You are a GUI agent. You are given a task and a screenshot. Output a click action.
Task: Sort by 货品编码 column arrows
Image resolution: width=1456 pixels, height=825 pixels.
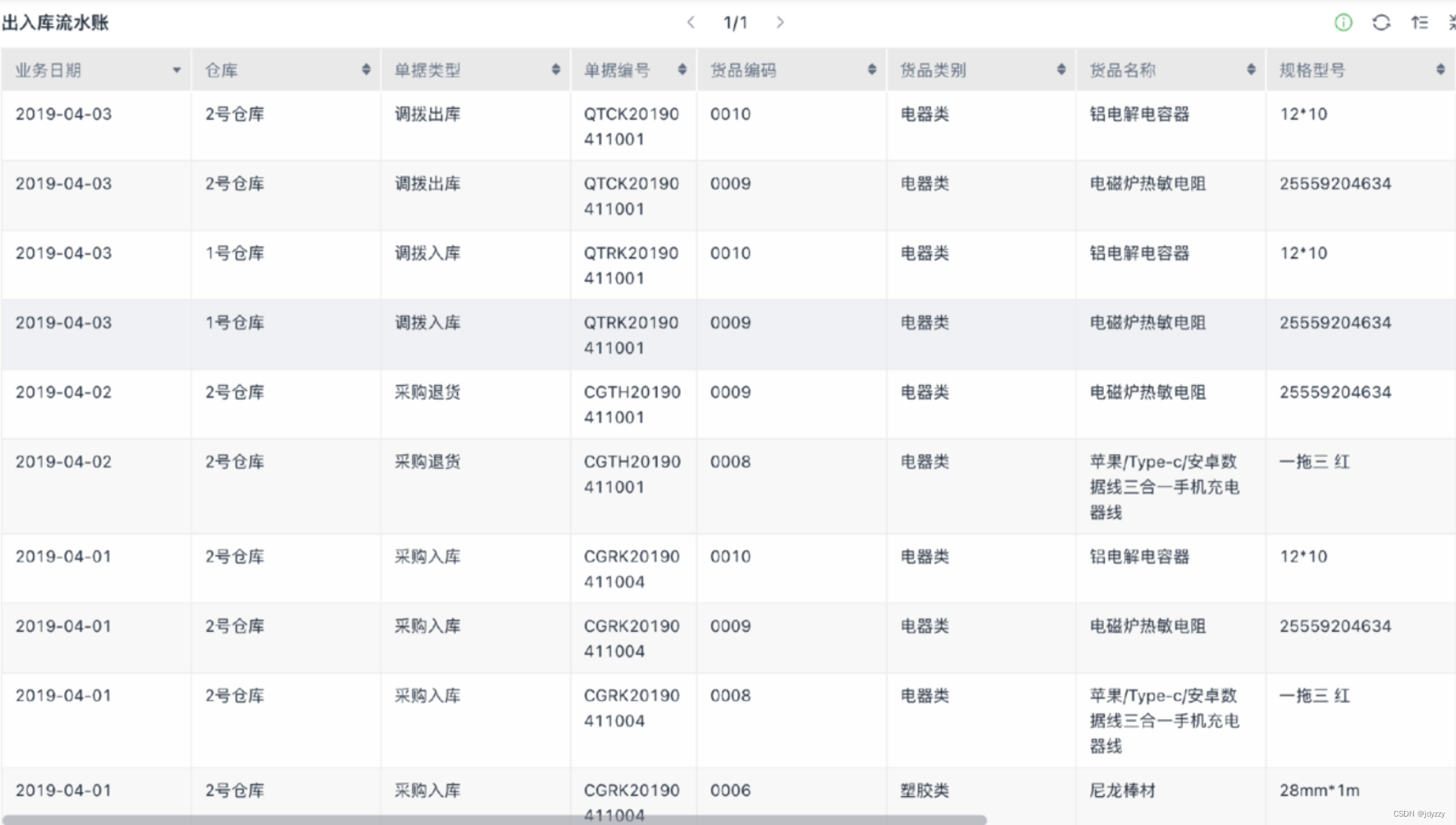[872, 69]
